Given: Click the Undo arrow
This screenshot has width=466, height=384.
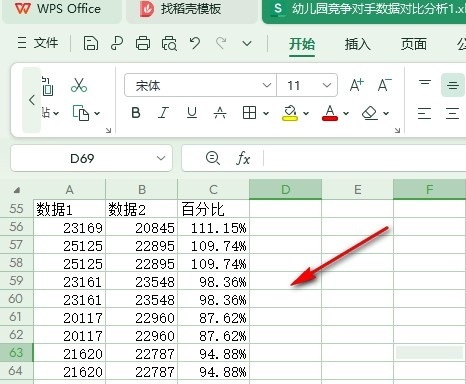Looking at the screenshot, I should [195, 43].
